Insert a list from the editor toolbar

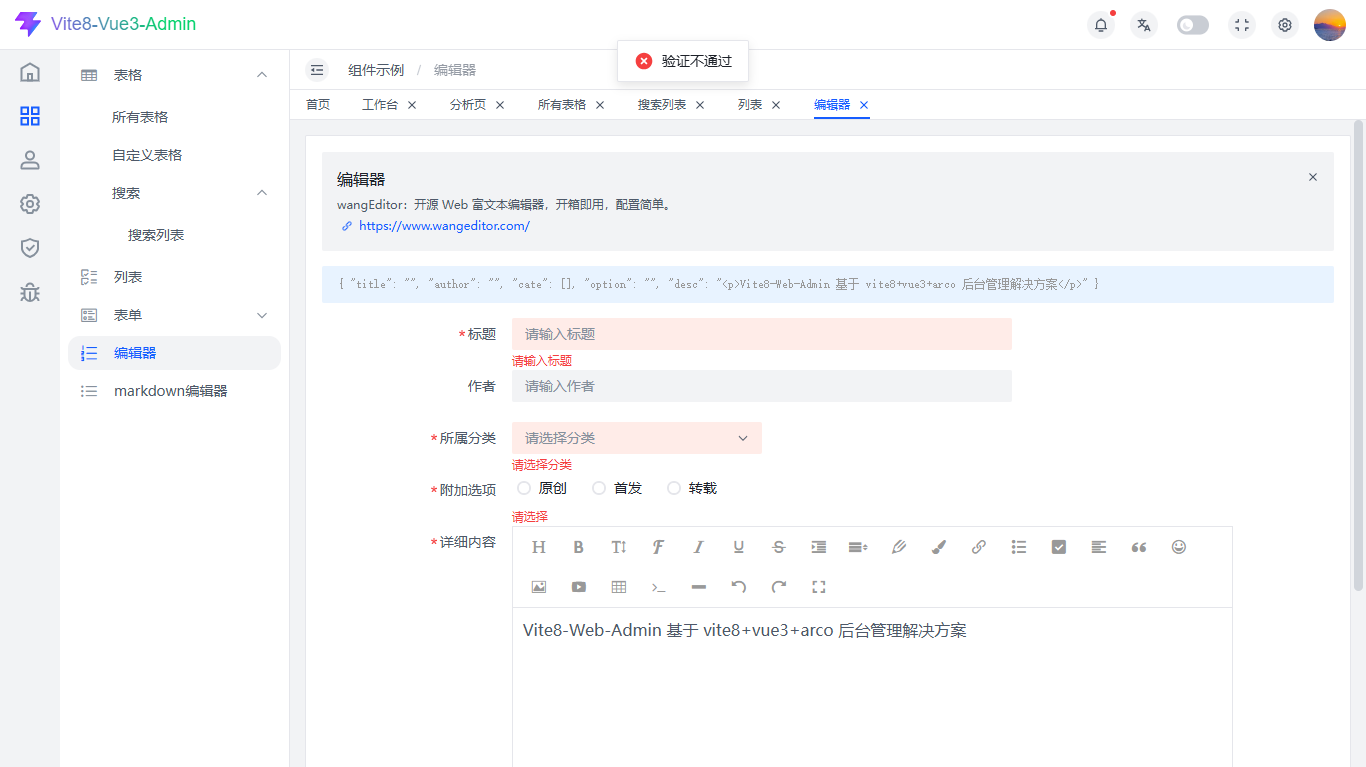coord(1019,547)
